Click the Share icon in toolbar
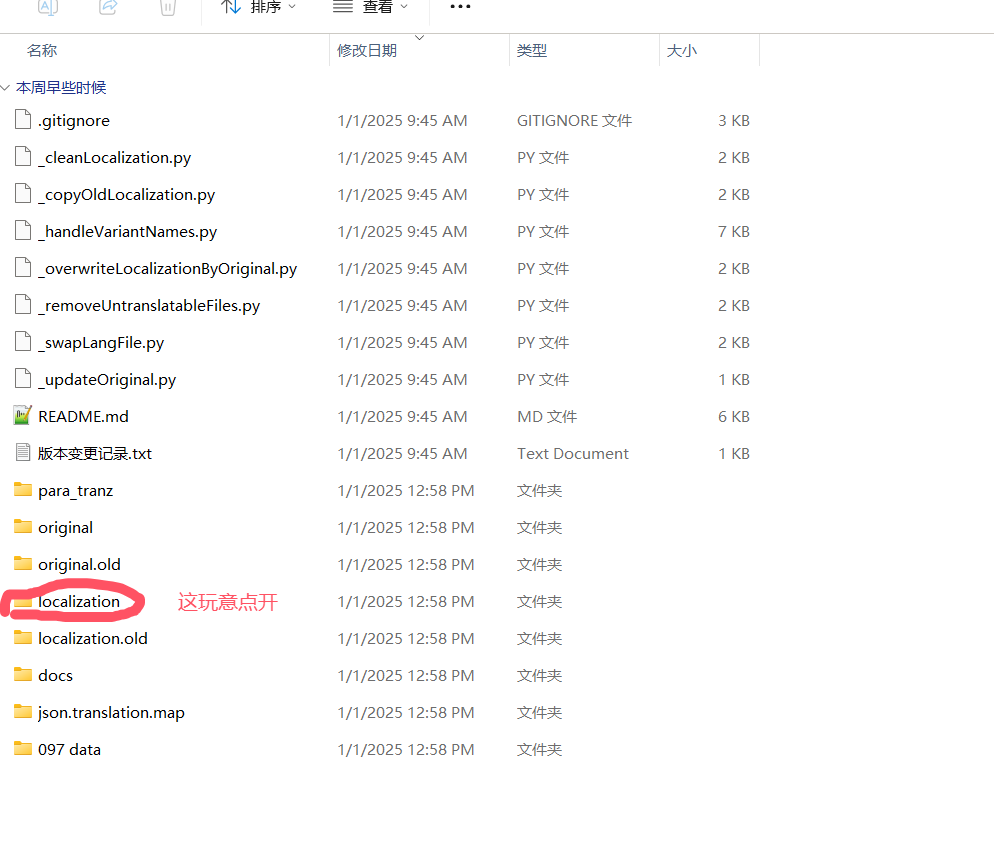This screenshot has width=994, height=851. 108,8
